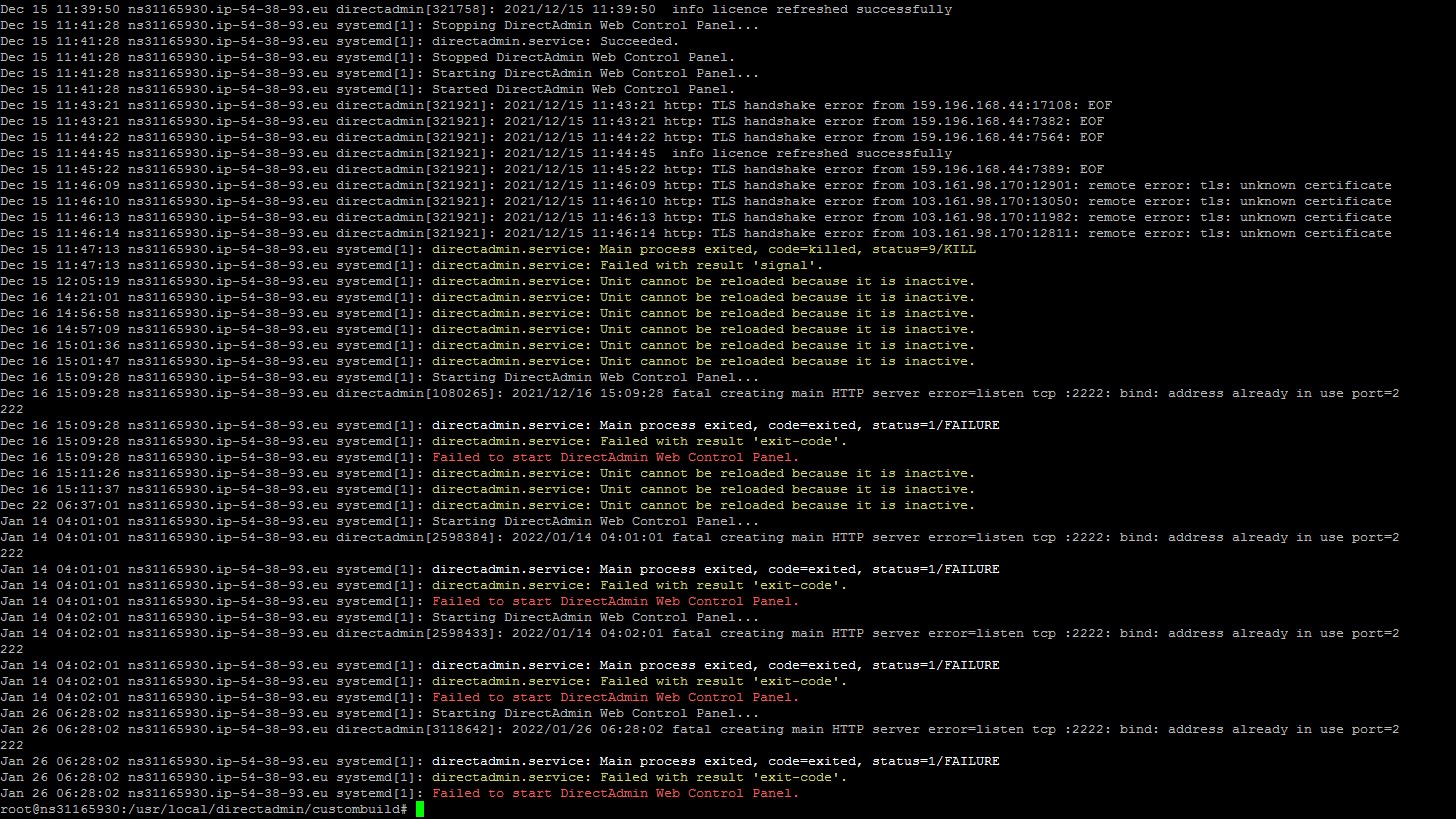Click the Jan 14 04:02:01 "Failed with result 'exit-code'" line
Viewport: 1456px width, 819px height.
pyautogui.click(x=424, y=681)
